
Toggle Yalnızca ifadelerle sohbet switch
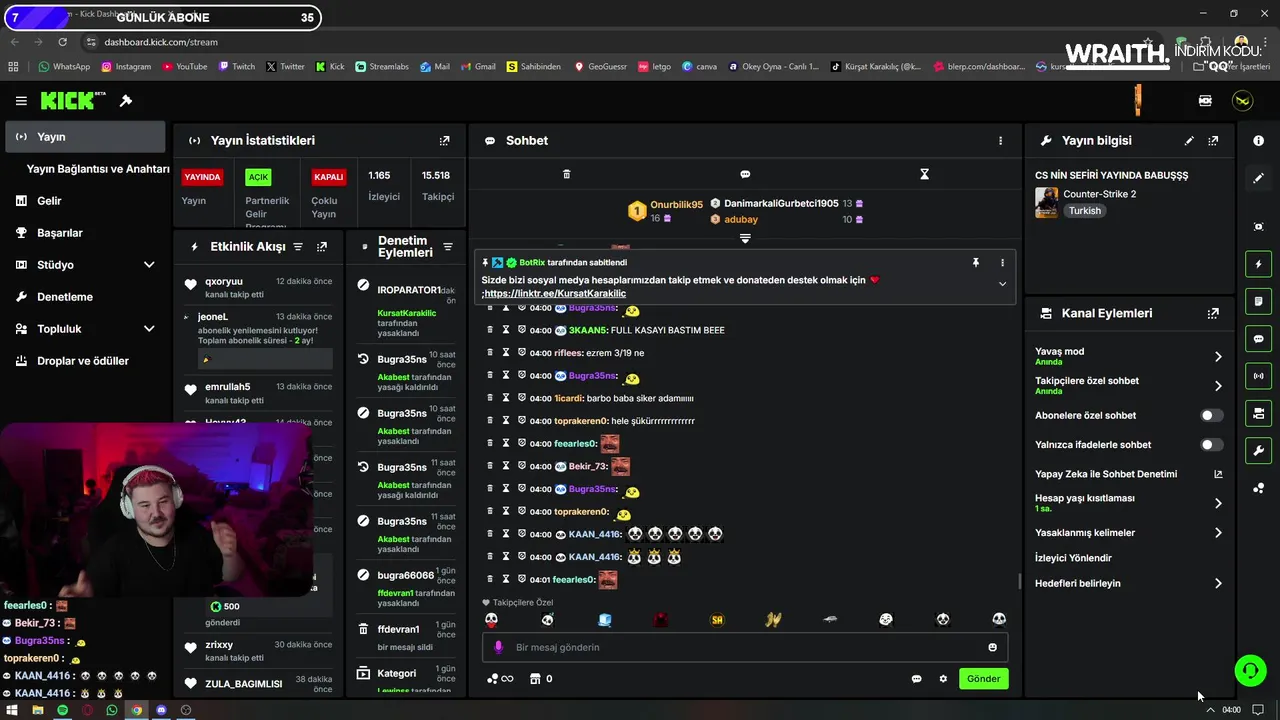(1211, 445)
